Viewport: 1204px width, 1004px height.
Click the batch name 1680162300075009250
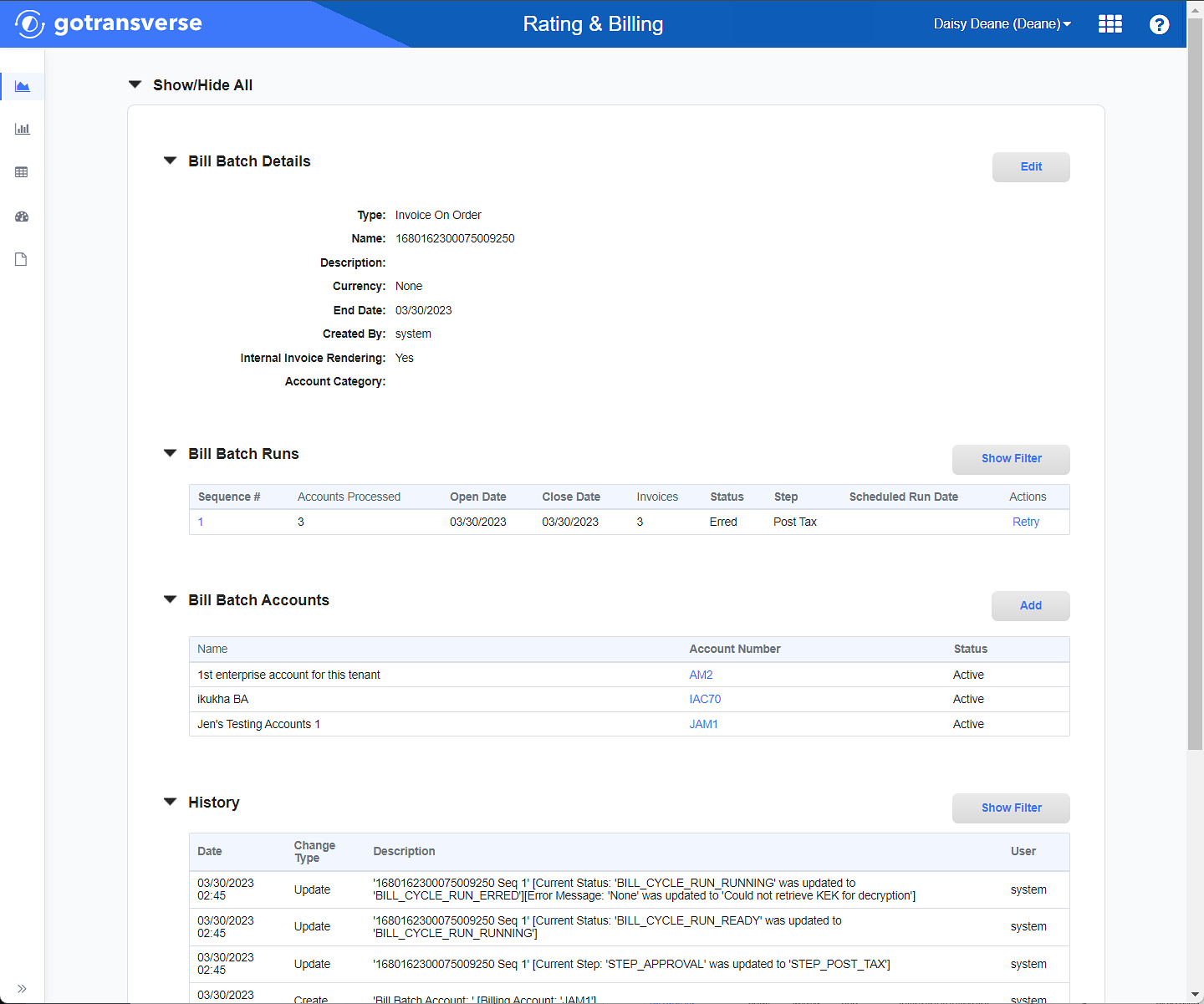coord(455,238)
